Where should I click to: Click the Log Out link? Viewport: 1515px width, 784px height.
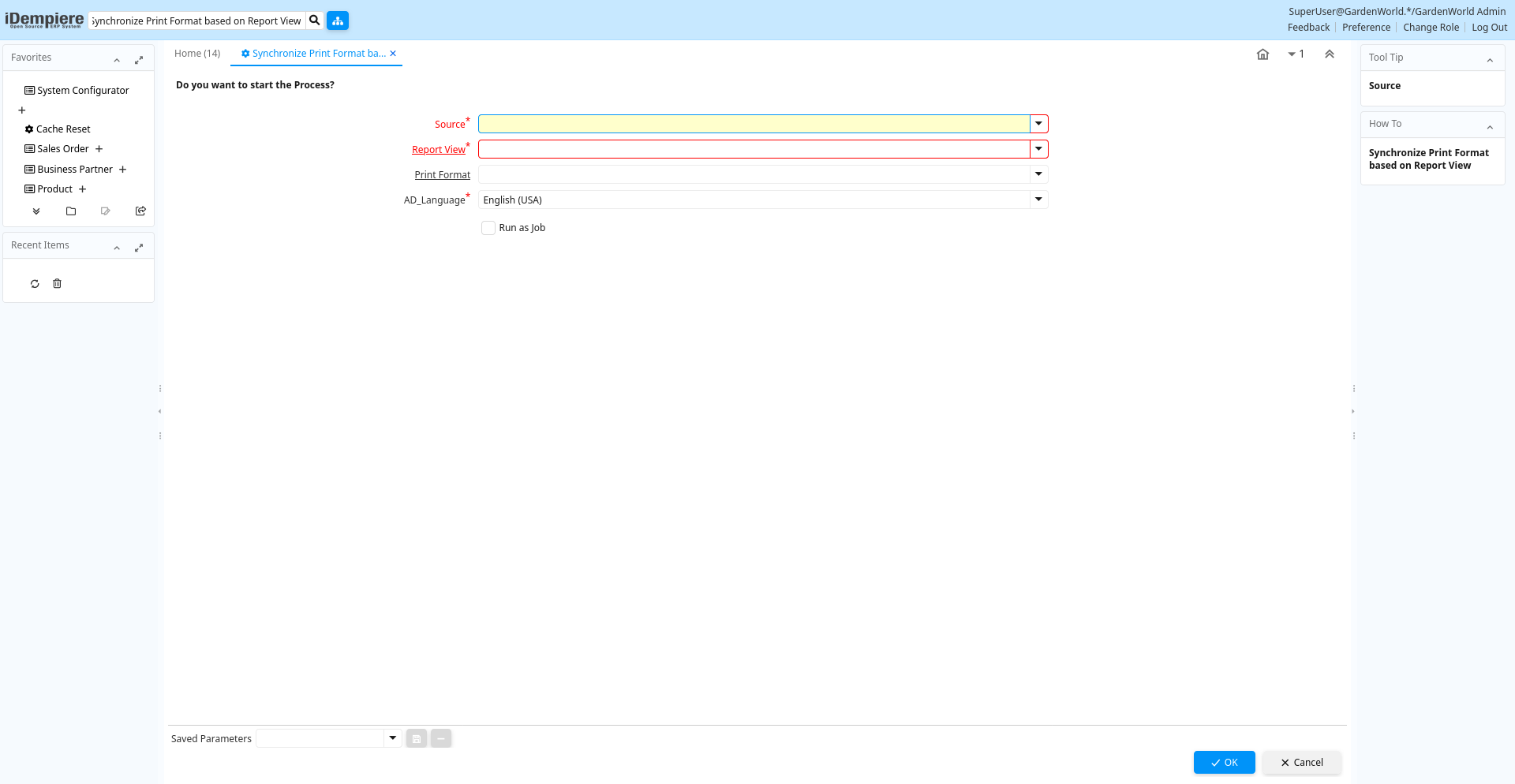coord(1489,28)
